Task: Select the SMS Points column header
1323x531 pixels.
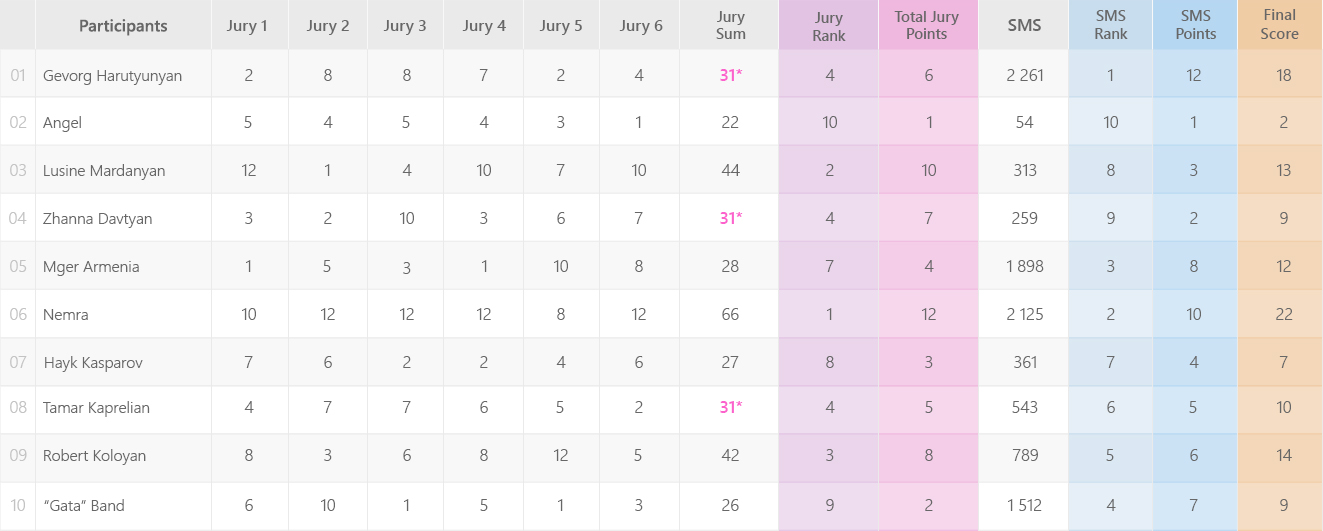Action: 1195,26
